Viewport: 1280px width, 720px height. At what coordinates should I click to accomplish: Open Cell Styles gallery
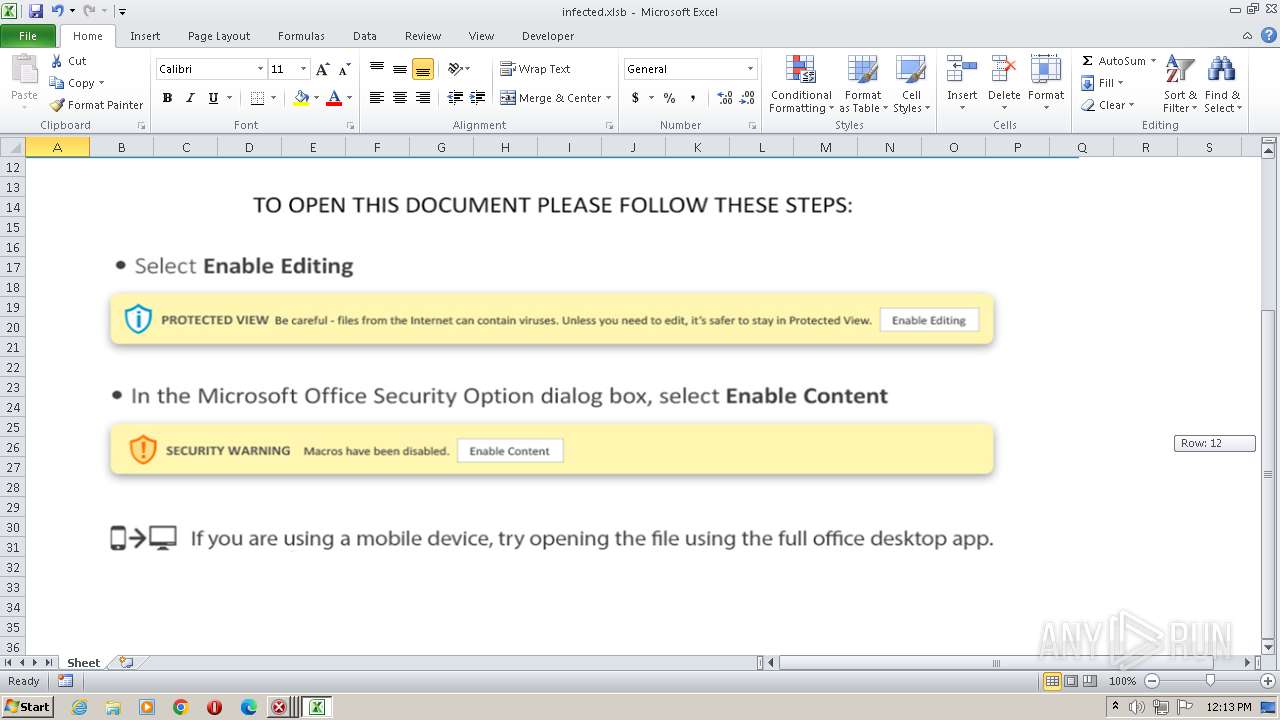pos(911,84)
